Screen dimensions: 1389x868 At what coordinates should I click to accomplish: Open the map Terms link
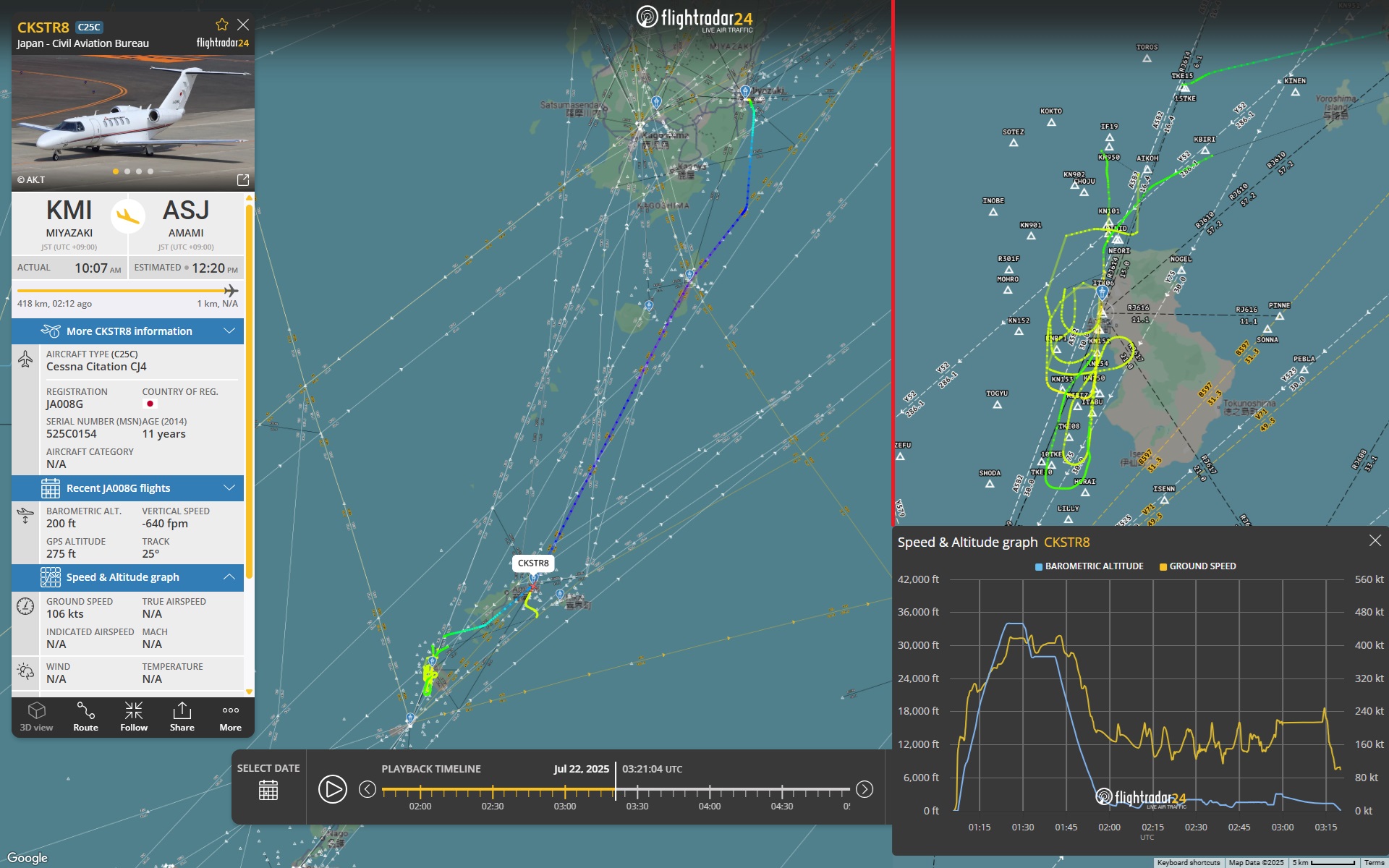1374,862
